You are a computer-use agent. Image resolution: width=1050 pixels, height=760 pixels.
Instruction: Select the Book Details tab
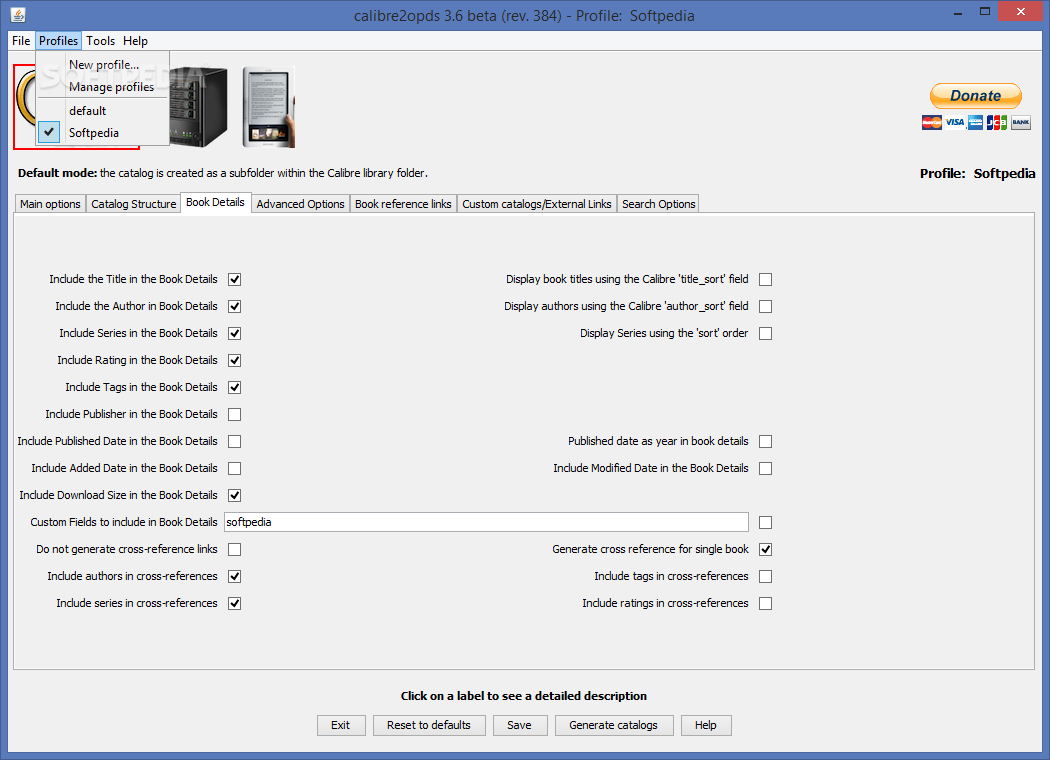[x=215, y=202]
